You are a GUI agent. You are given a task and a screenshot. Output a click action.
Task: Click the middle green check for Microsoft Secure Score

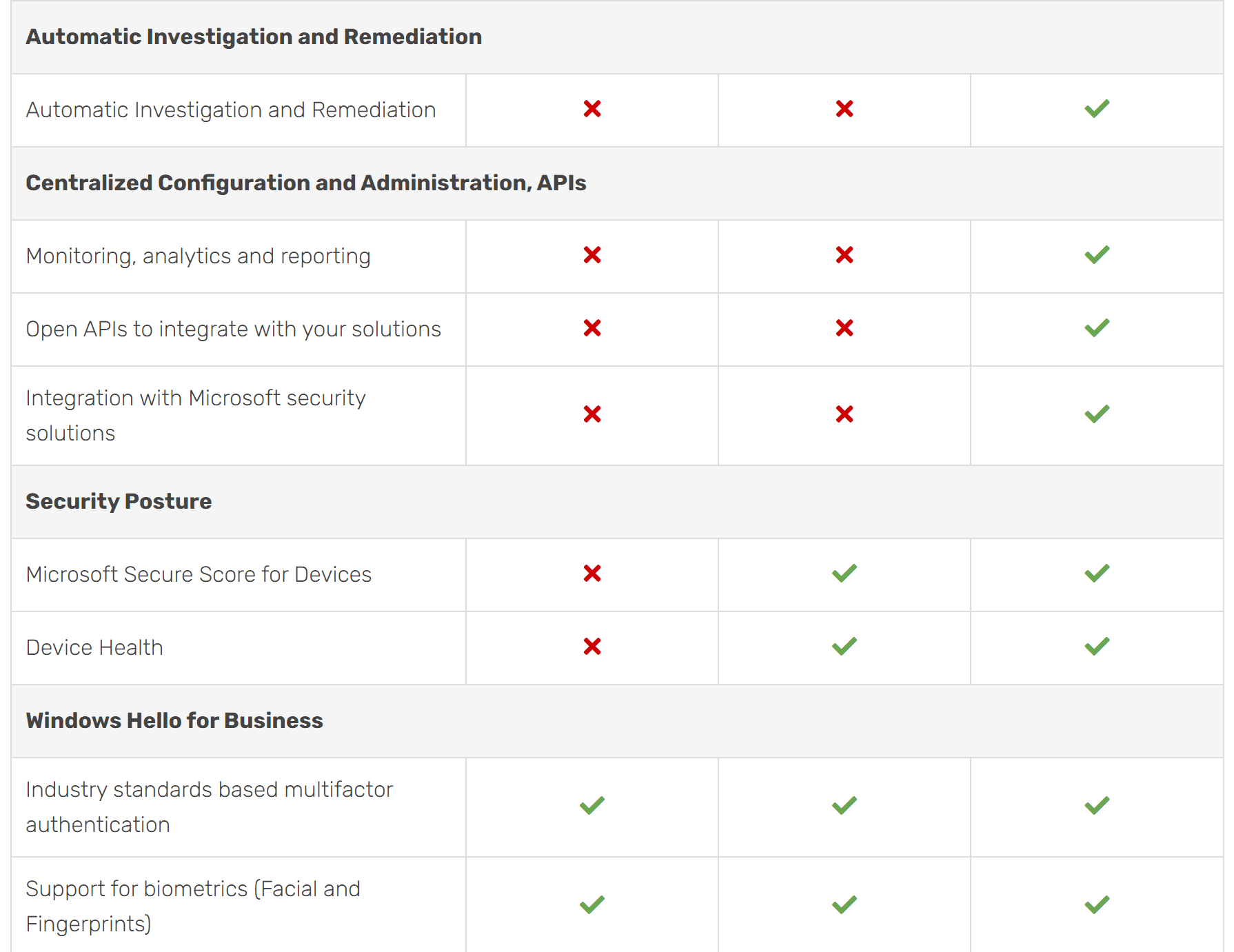[x=844, y=574]
